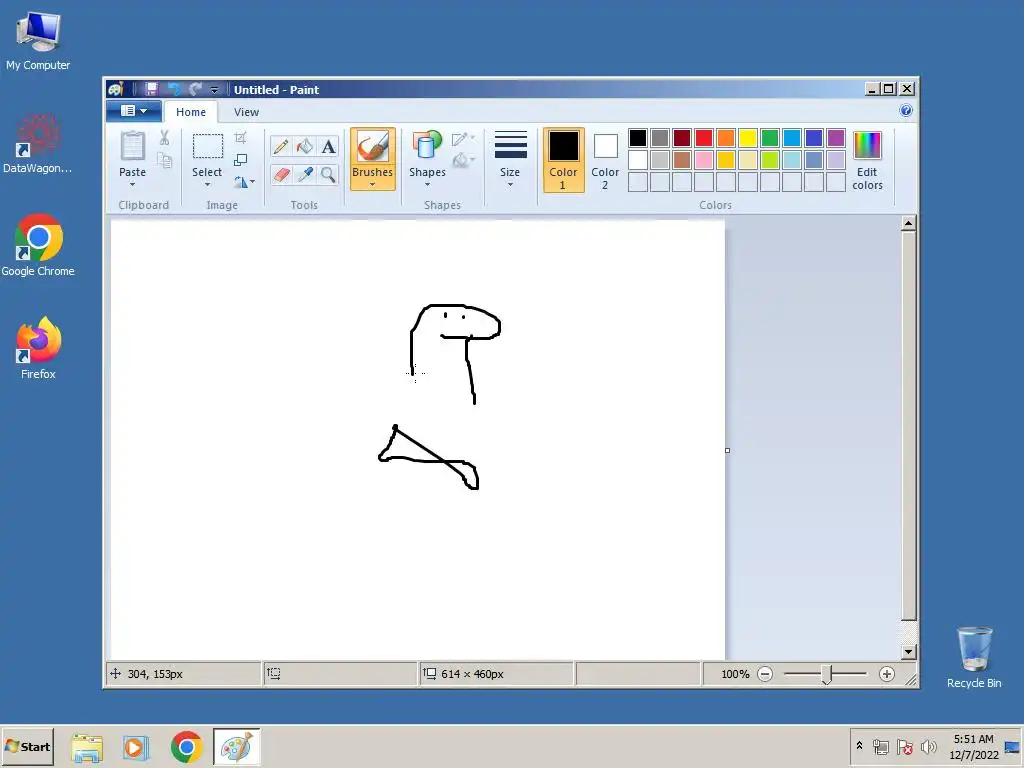The height and width of the screenshot is (768, 1024).
Task: Expand the Shapes dropdown arrow
Action: click(x=427, y=185)
